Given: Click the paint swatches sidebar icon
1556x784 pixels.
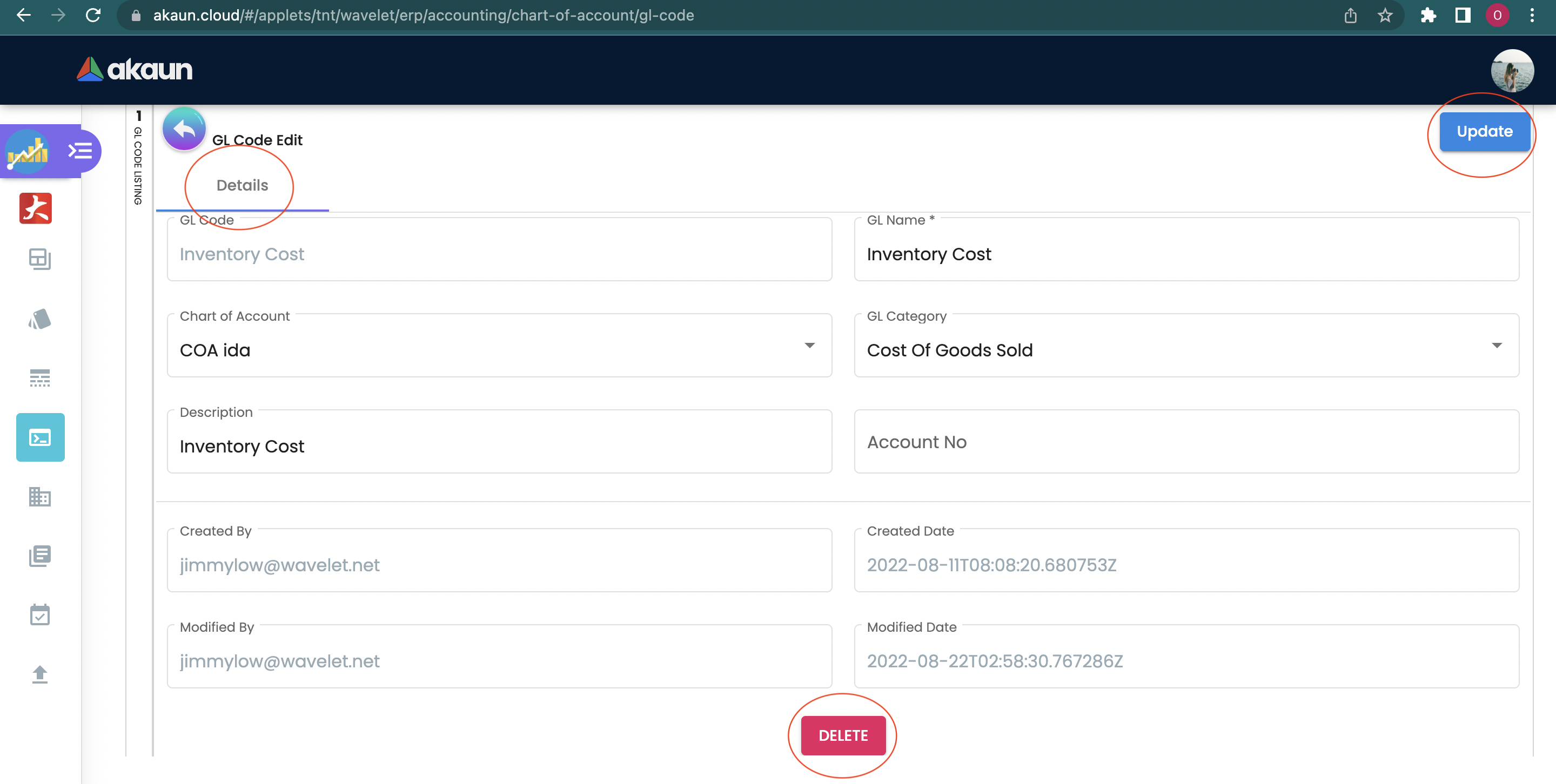Looking at the screenshot, I should tap(40, 319).
